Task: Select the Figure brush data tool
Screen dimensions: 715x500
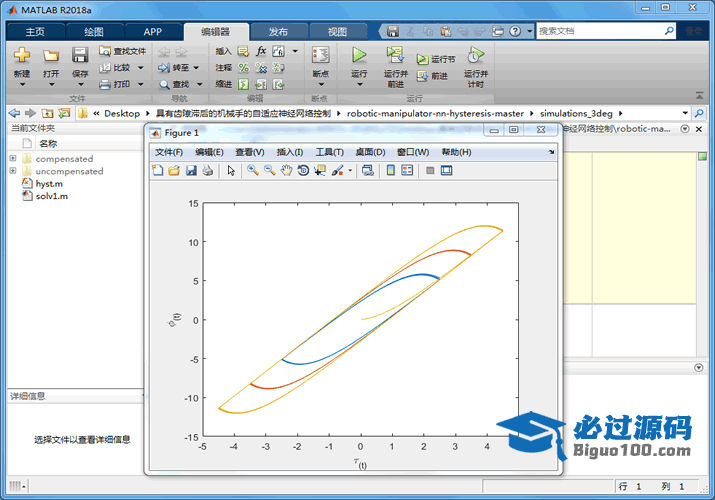Action: (338, 170)
